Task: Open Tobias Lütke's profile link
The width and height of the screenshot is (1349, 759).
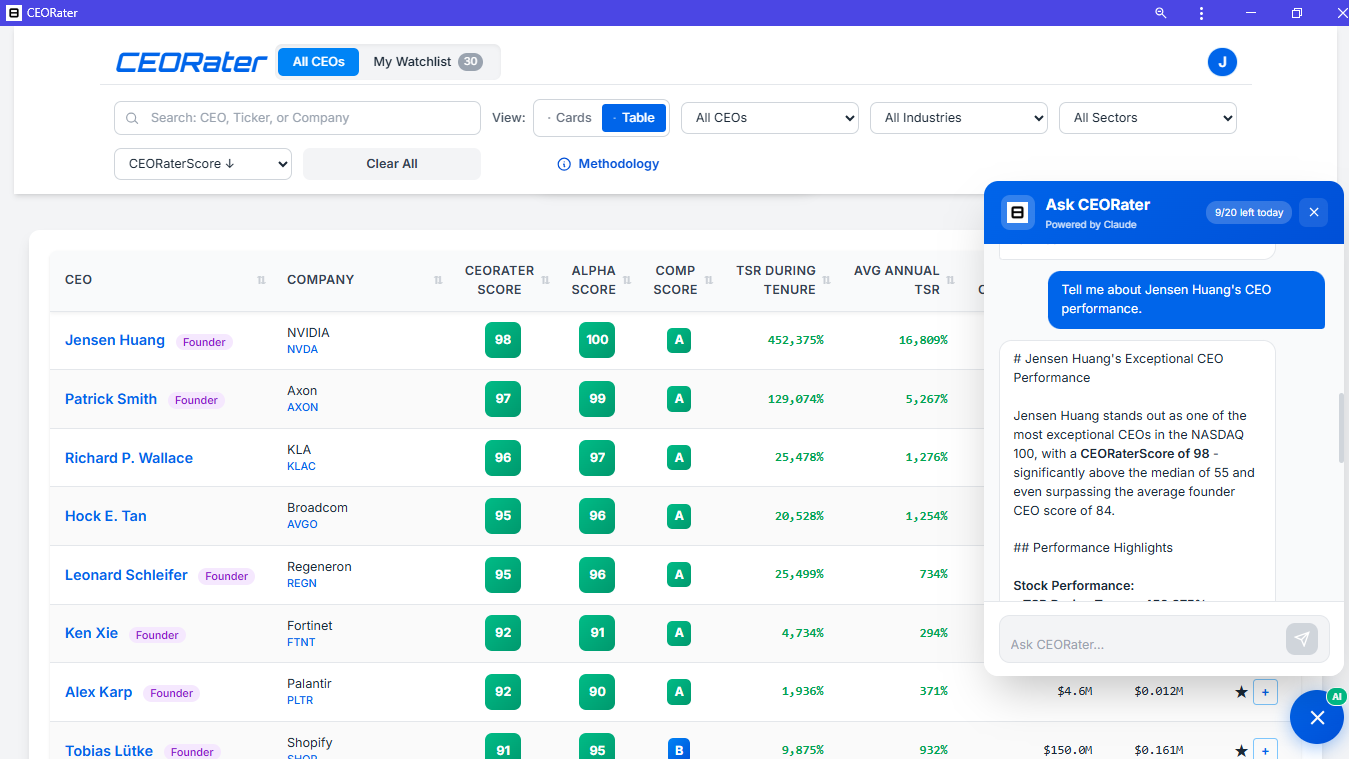Action: (109, 750)
